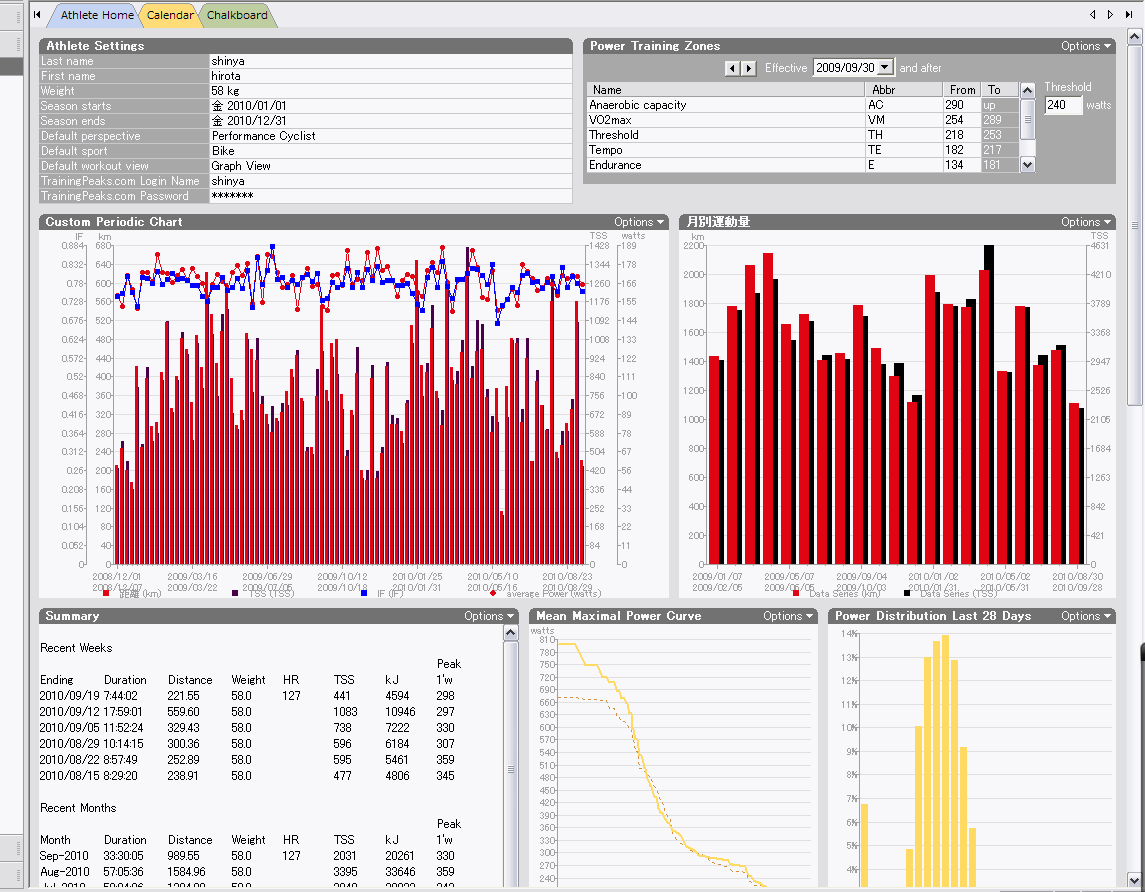Switch to the Chalkboard tab
Image resolution: width=1145 pixels, height=892 pixels.
coord(237,15)
